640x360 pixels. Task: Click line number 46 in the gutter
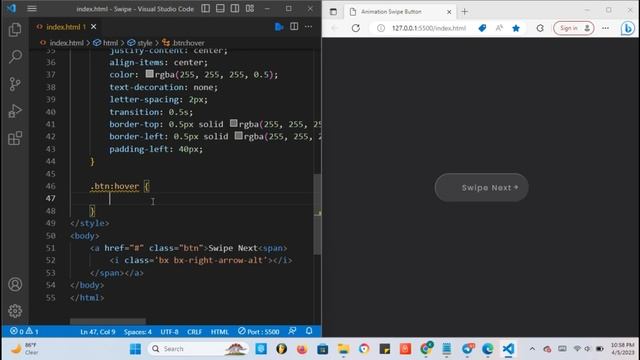pyautogui.click(x=51, y=186)
